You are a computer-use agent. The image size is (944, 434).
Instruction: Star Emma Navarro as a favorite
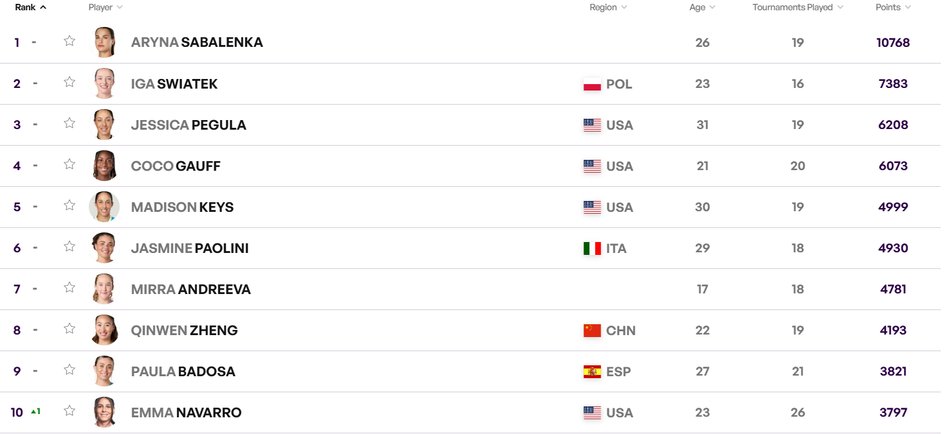tap(70, 411)
